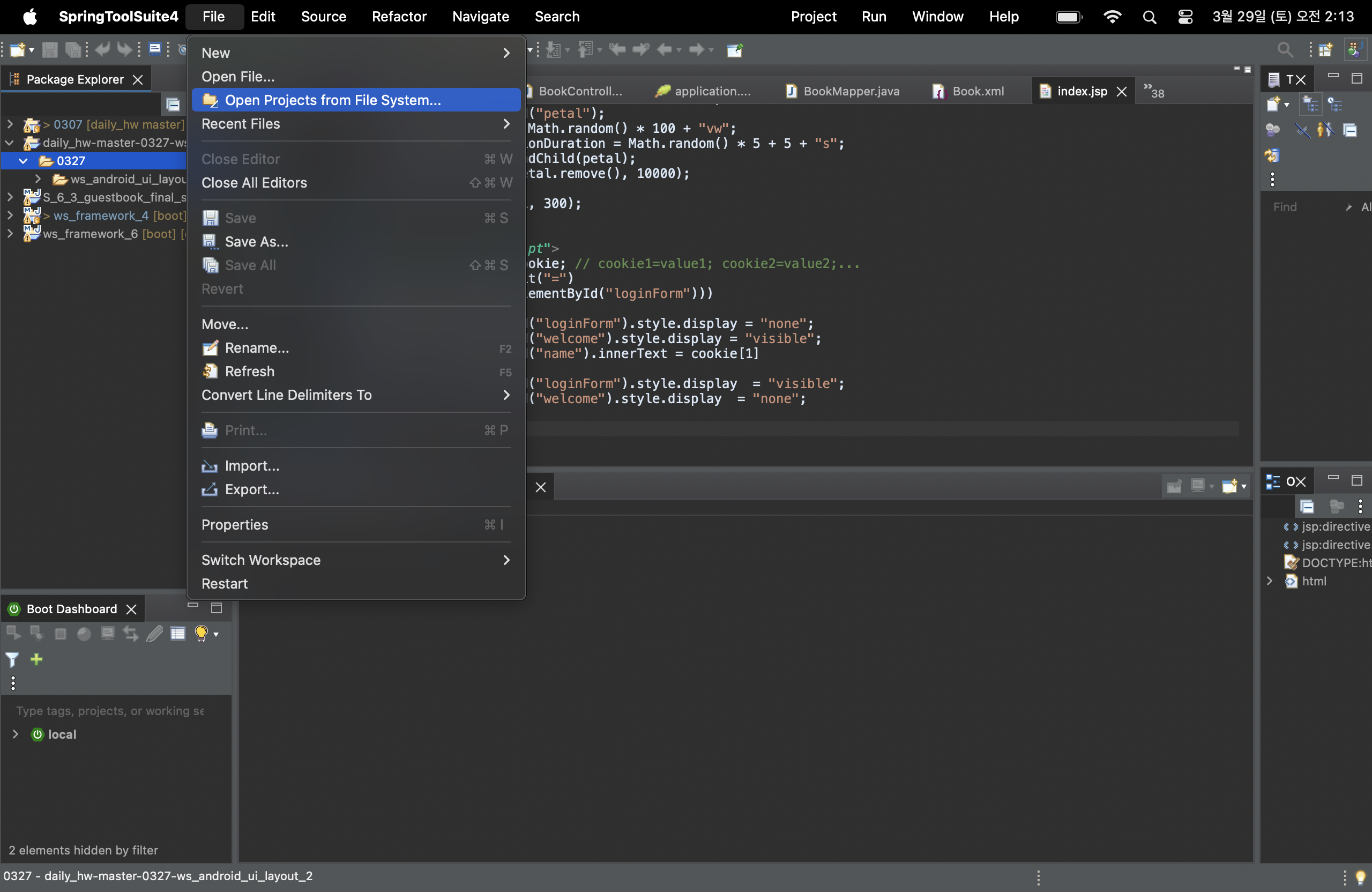
Task: Open Boot Dashboard view menu dots
Action: click(x=13, y=683)
